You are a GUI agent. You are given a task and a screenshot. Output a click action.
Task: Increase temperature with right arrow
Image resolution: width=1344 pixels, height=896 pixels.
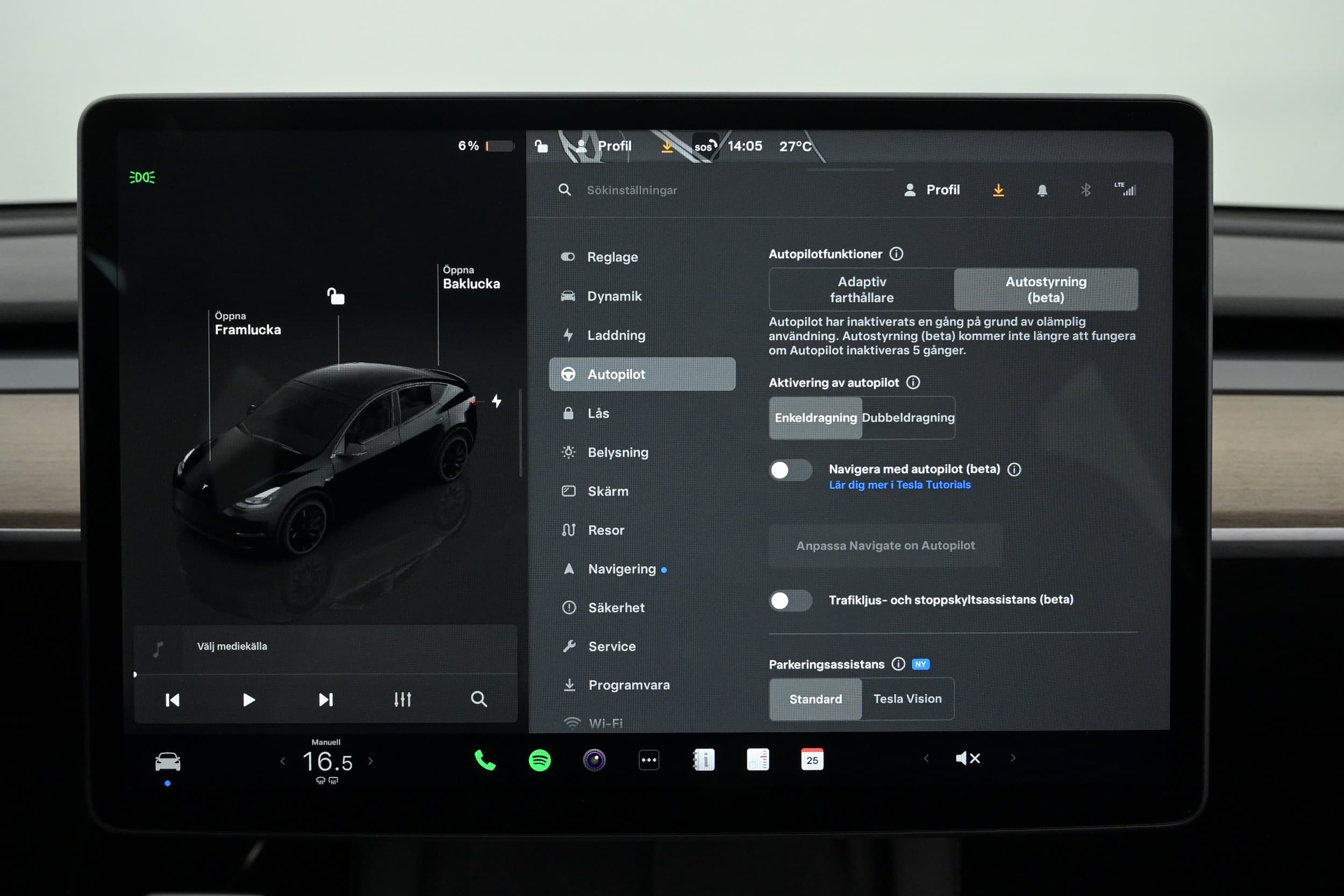tap(371, 761)
